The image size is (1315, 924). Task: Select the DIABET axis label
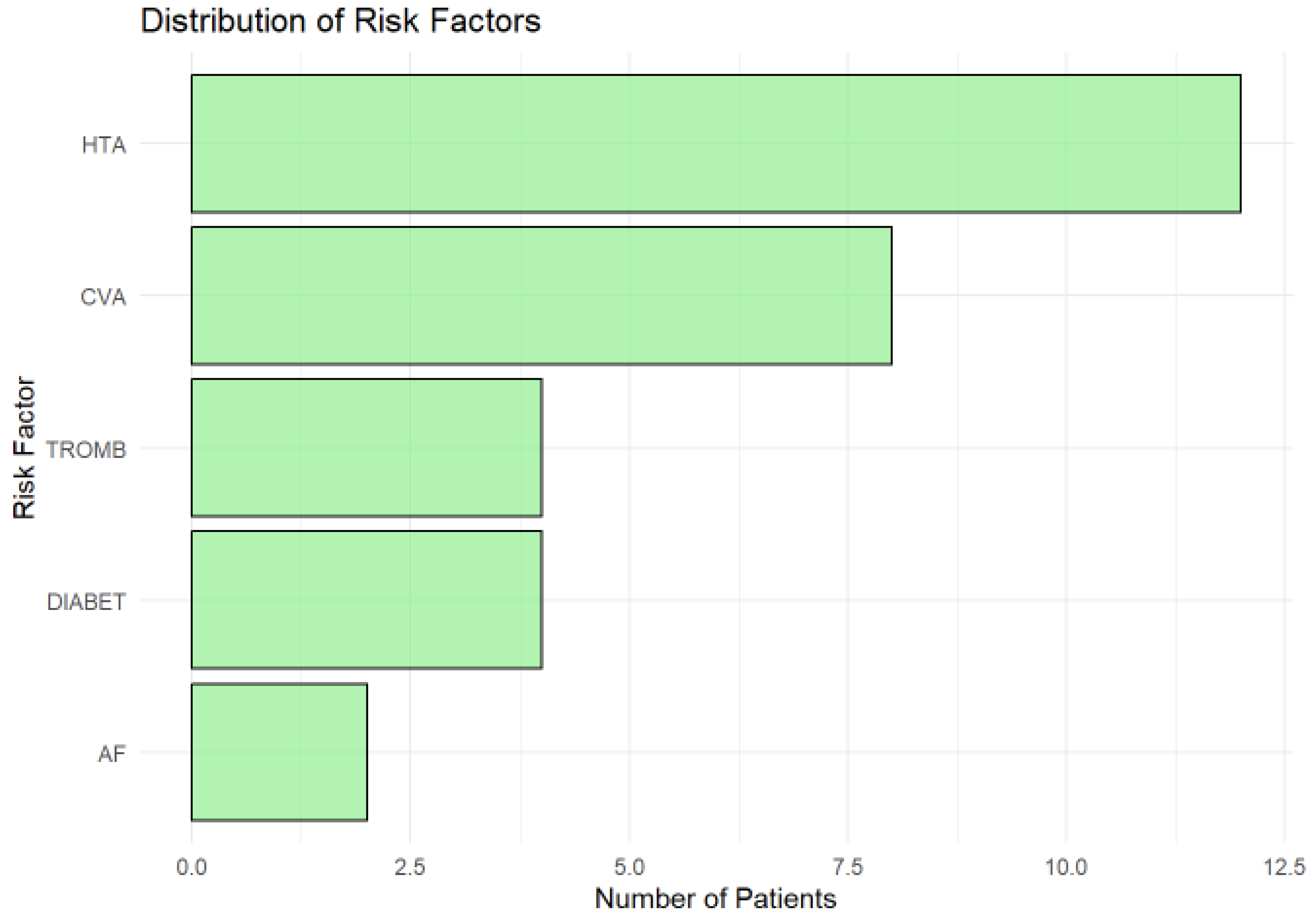pos(86,602)
